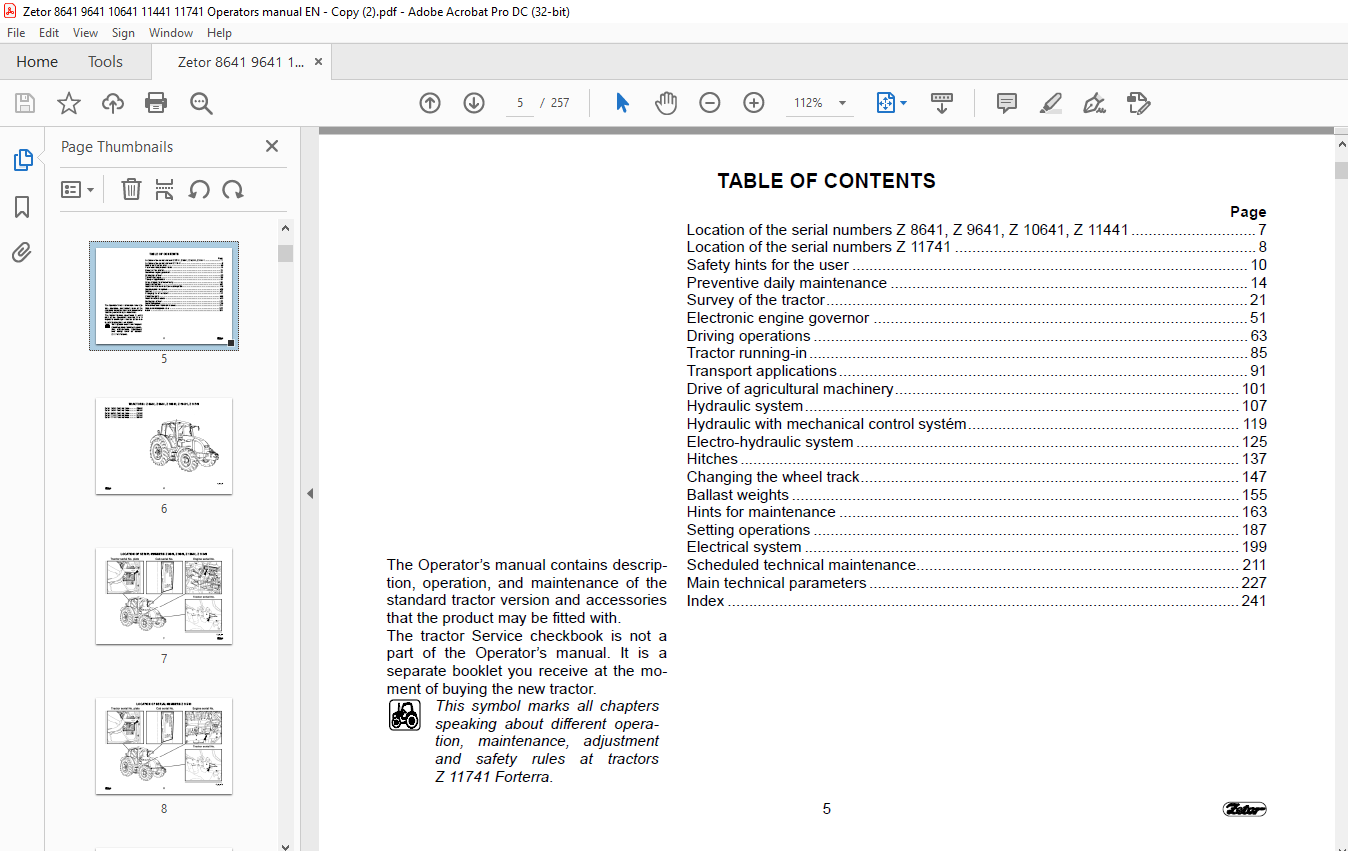Click the stamp/request signature icon
This screenshot has width=1348, height=851.
click(x=1138, y=103)
